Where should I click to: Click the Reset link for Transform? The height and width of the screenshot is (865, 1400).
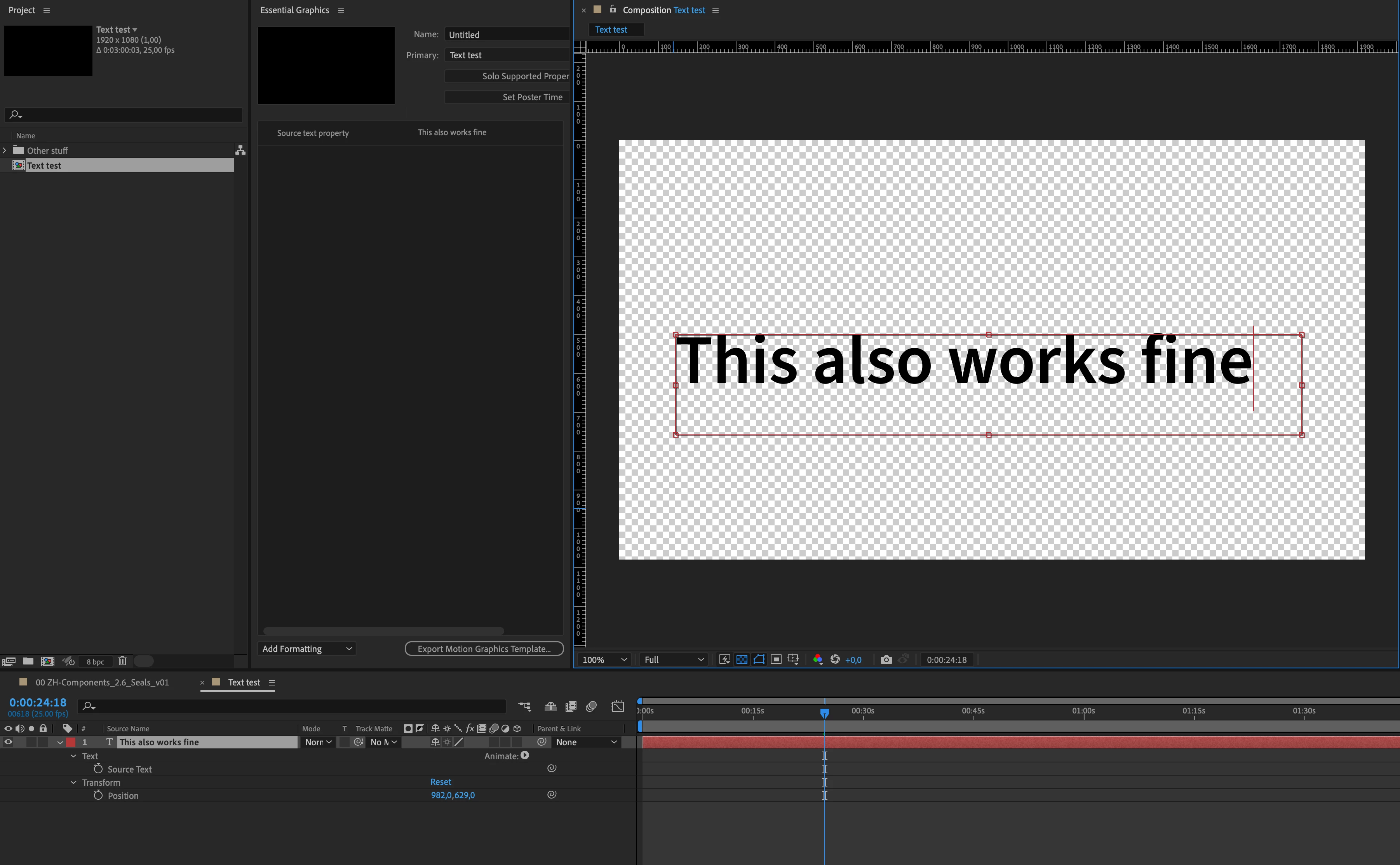pyautogui.click(x=441, y=782)
